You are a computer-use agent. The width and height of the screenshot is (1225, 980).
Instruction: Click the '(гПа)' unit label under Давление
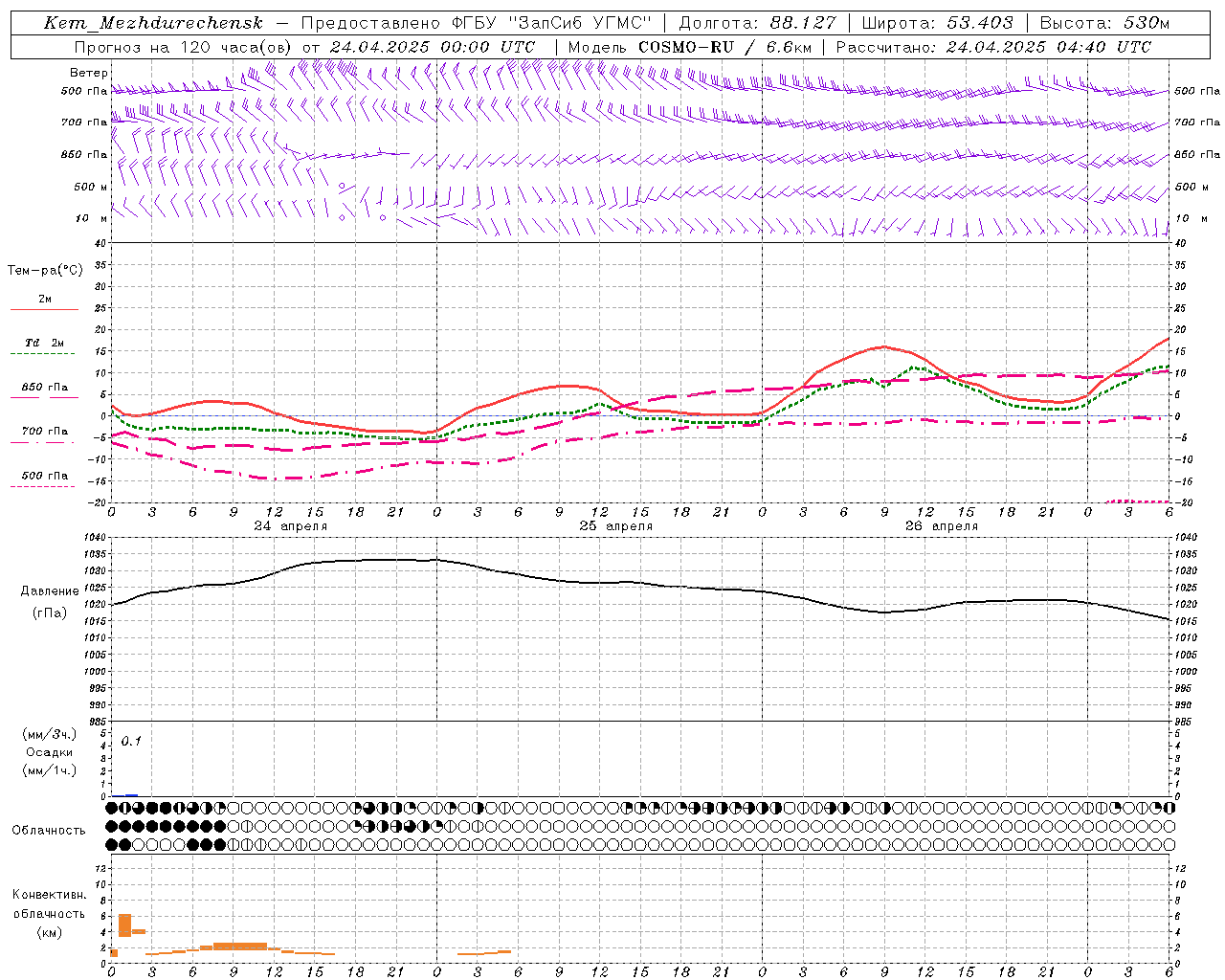coord(50,613)
